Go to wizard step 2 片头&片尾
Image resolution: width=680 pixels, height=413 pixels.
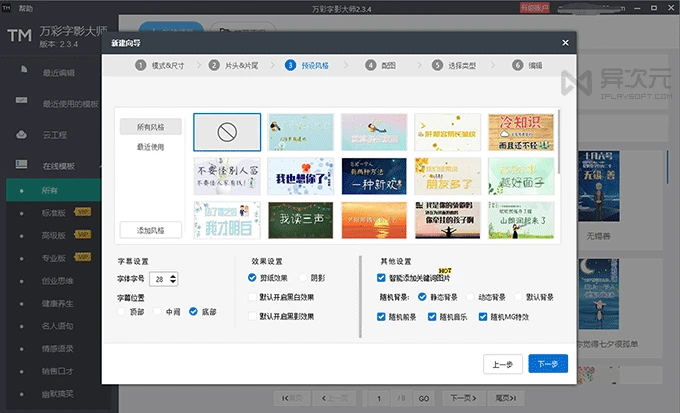point(233,66)
